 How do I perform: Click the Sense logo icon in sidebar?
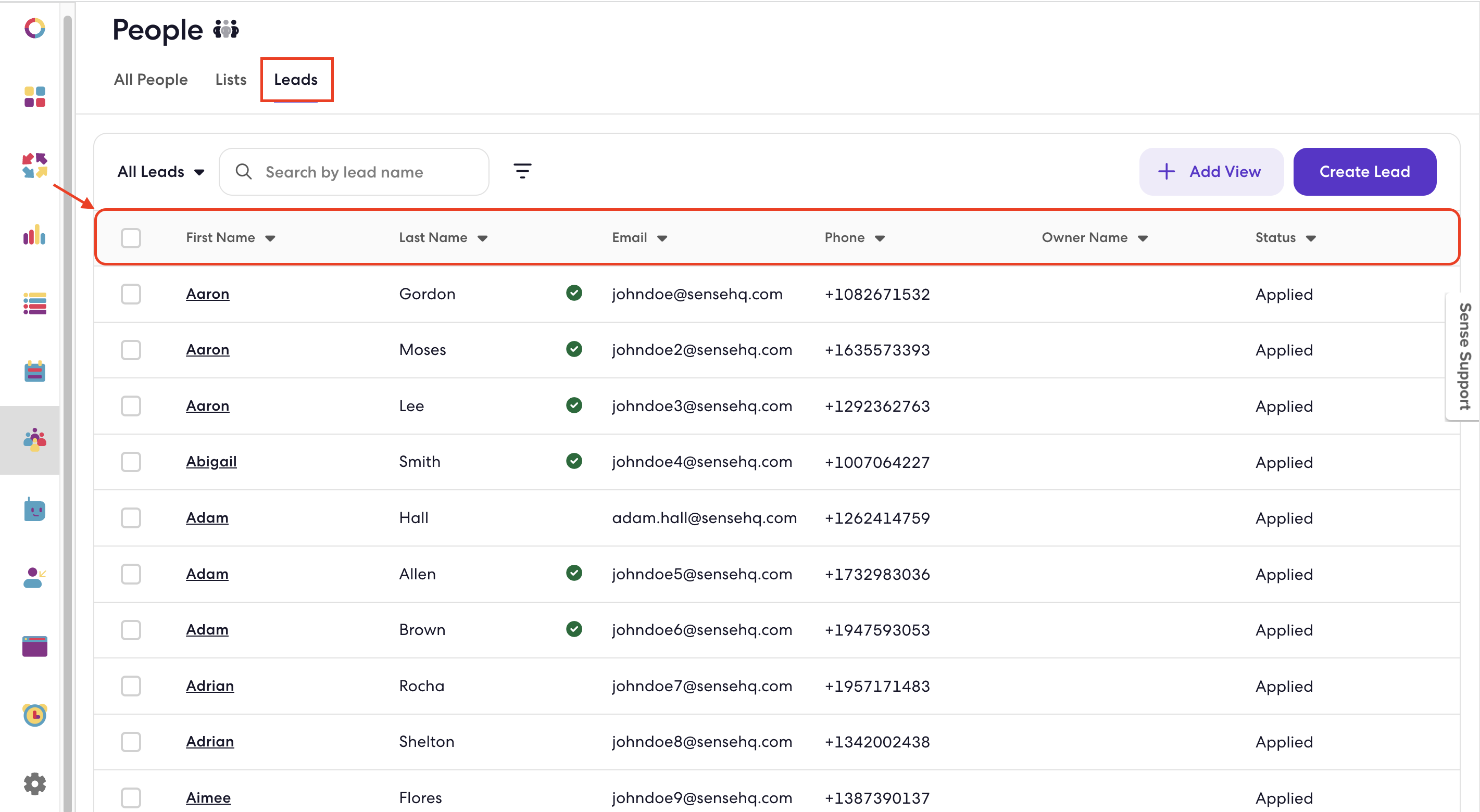point(34,28)
